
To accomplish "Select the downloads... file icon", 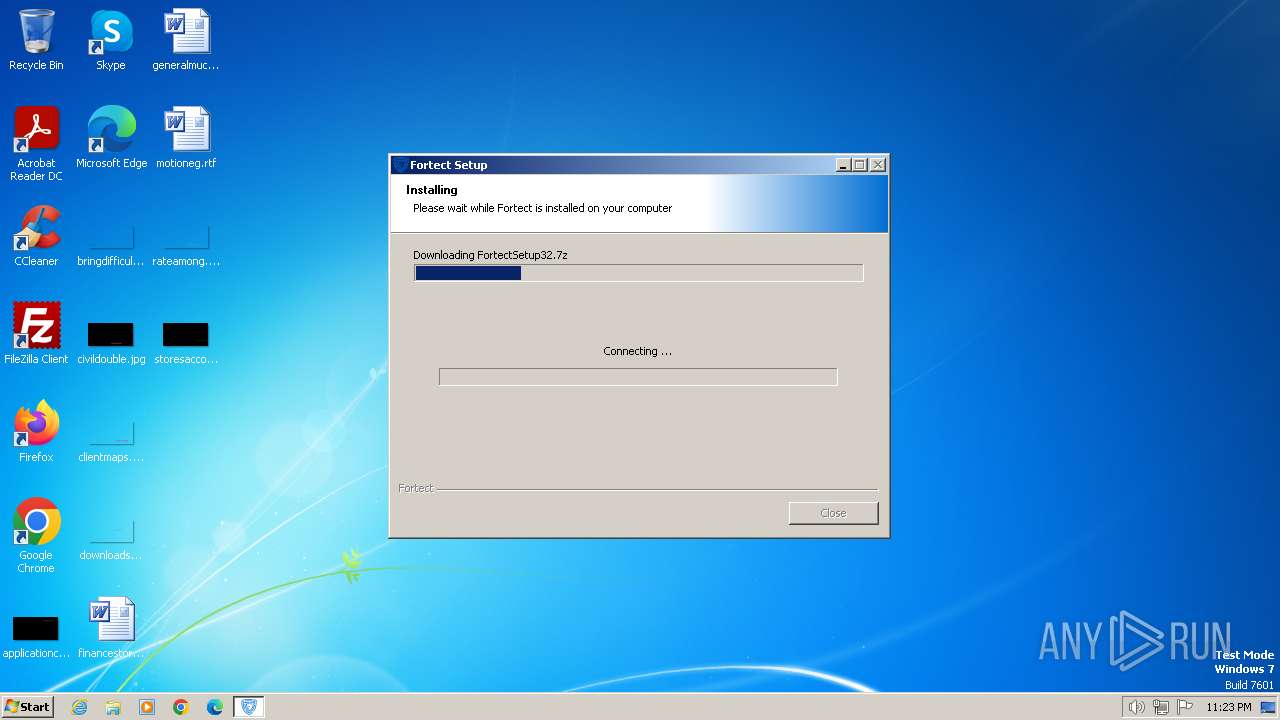I will pos(111,539).
